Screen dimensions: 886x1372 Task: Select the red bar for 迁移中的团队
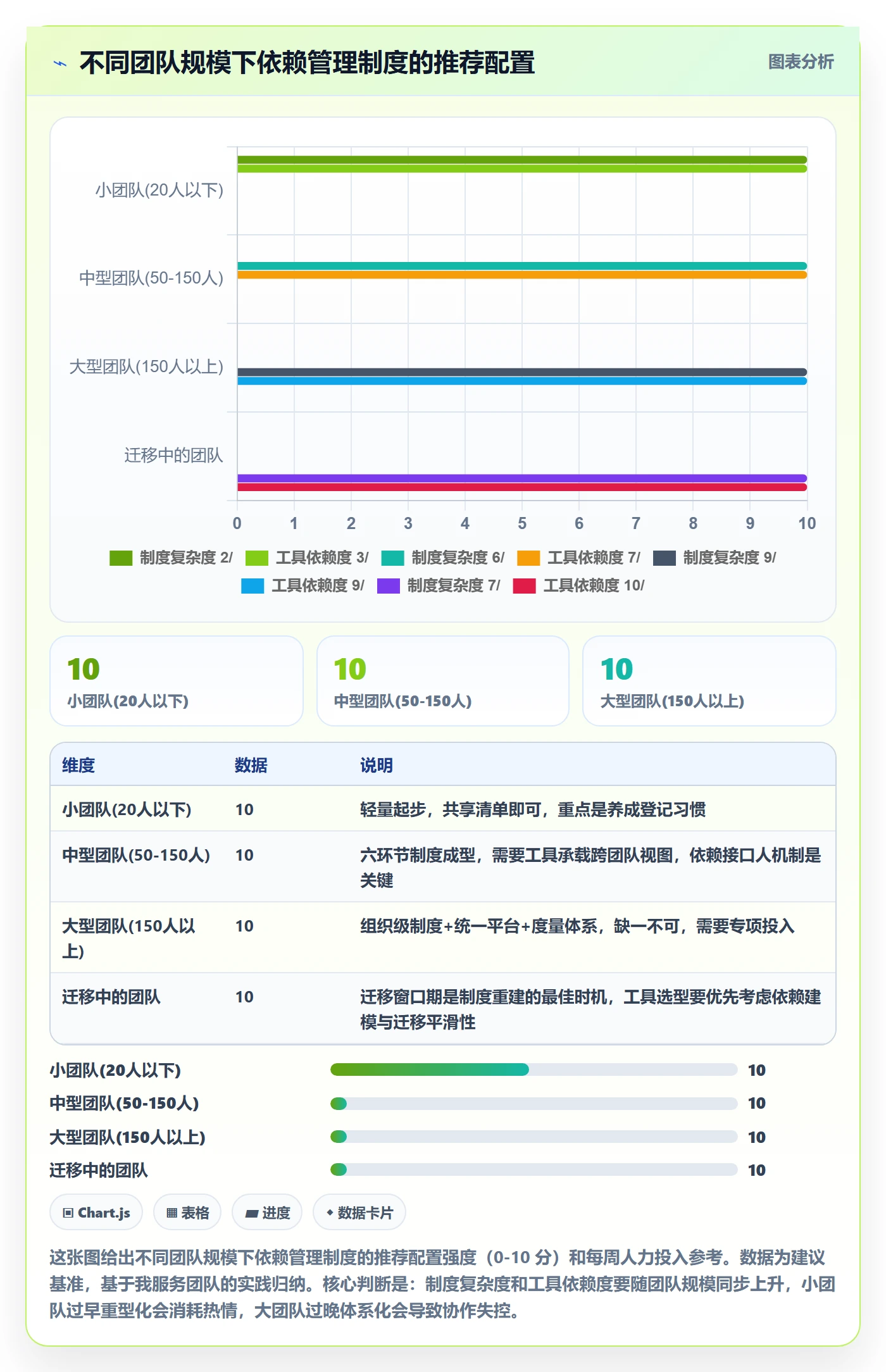point(522,487)
